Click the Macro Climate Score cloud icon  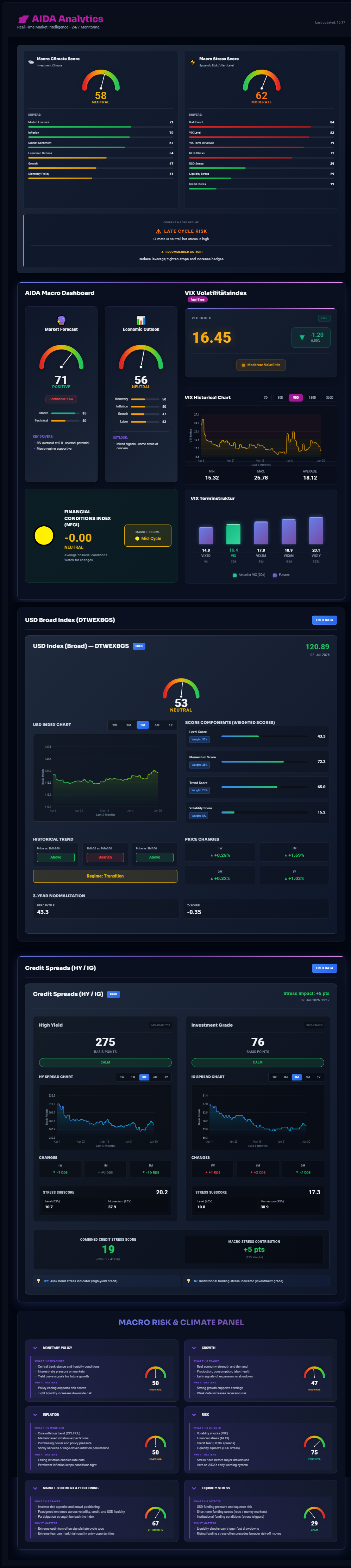pos(31,62)
